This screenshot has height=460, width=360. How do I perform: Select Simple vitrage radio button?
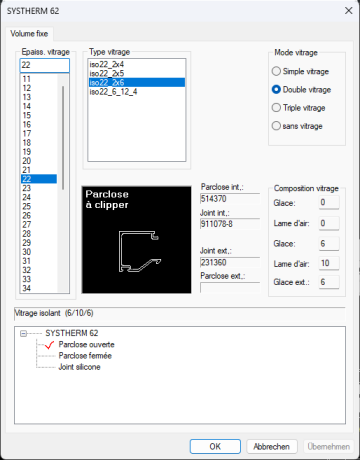click(300, 71)
